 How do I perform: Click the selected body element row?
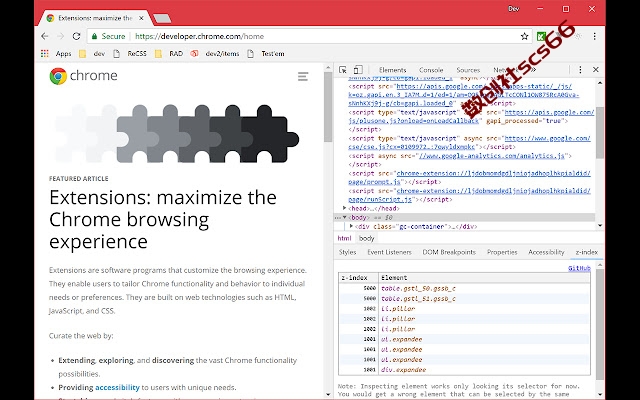point(464,218)
